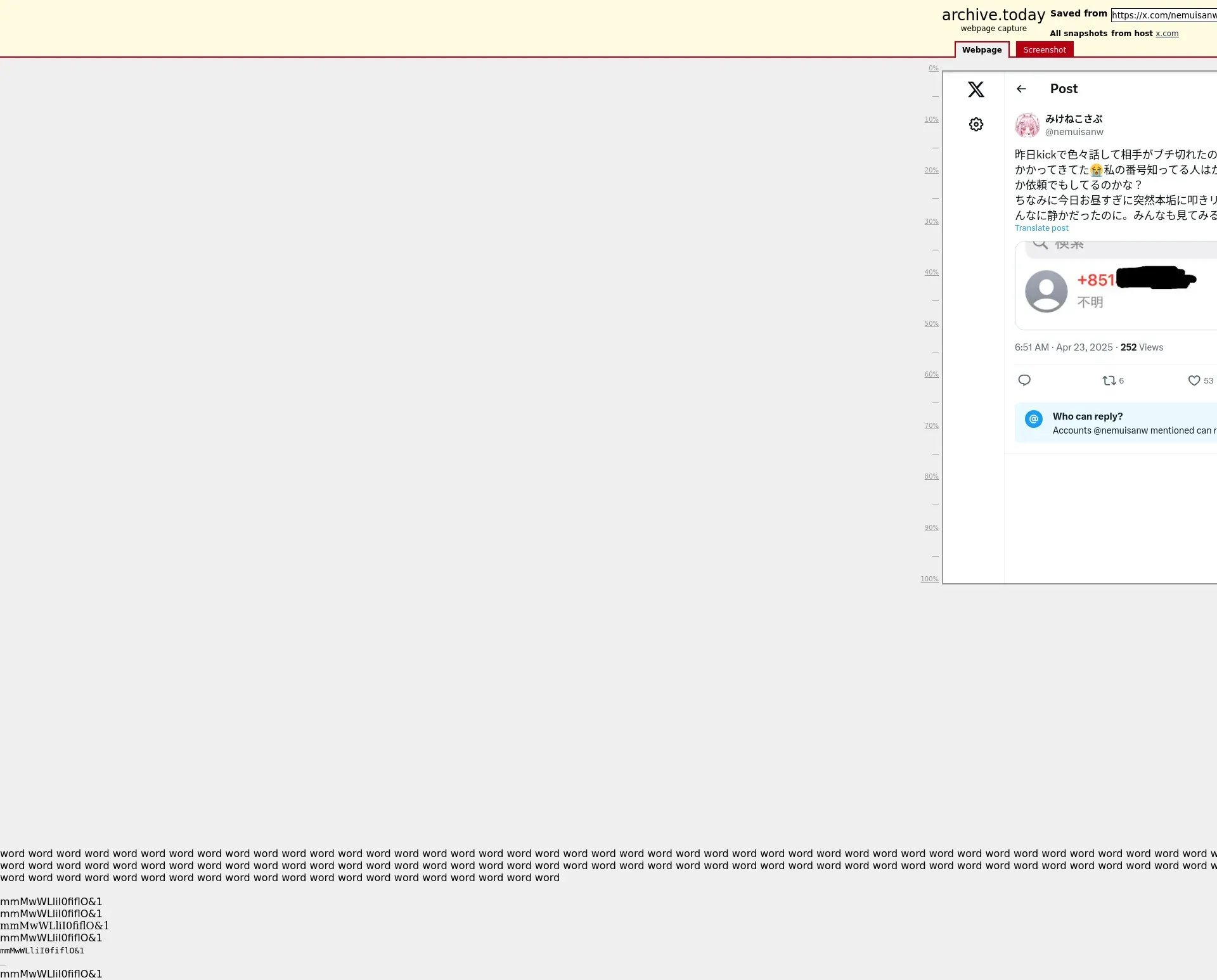Click the @nemuisanw handle
Viewport: 1217px width, 980px height.
[x=1074, y=132]
